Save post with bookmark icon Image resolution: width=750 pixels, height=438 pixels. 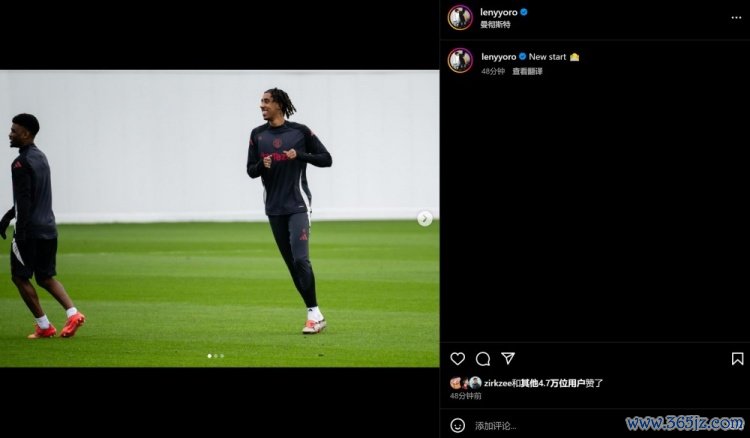pos(737,359)
